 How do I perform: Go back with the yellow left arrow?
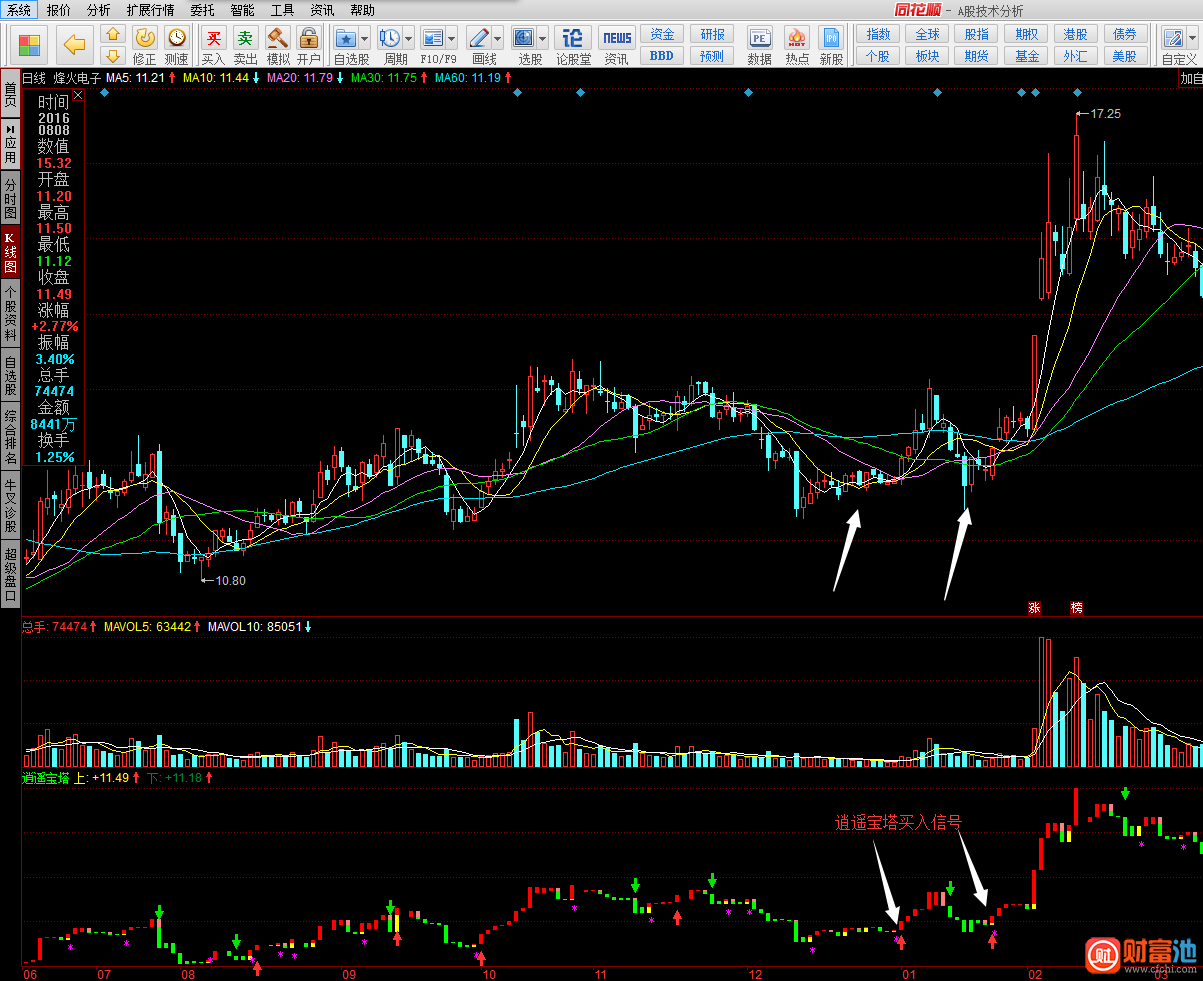(74, 45)
